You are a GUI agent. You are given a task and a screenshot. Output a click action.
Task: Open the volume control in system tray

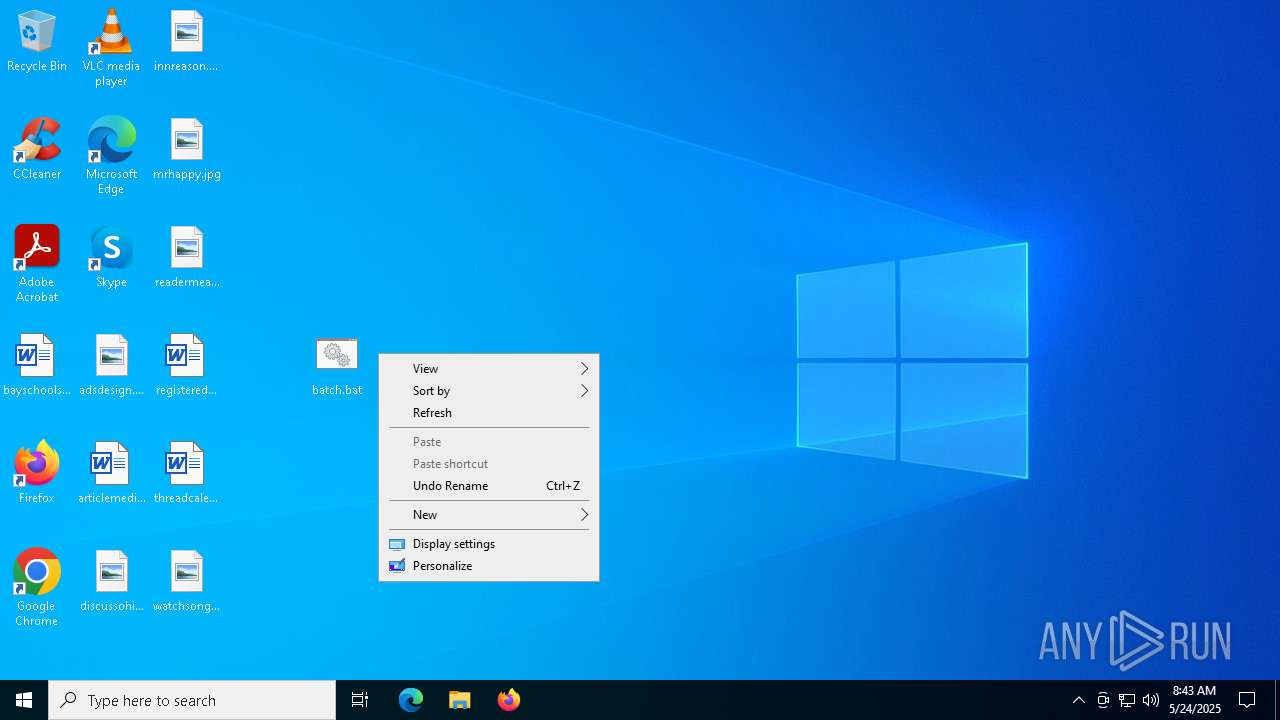(1151, 700)
